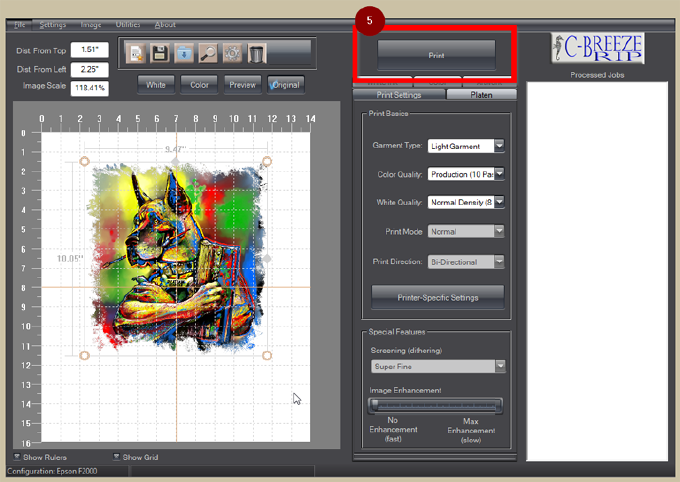Open the Settings menu
Screen dimensions: 680x482
pyautogui.click(x=53, y=25)
